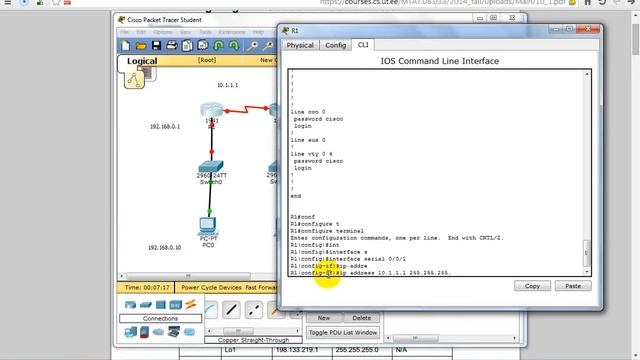640x360 pixels.
Task: Click the Paste icon in Packet Tracer toolbar
Action: coord(203,45)
